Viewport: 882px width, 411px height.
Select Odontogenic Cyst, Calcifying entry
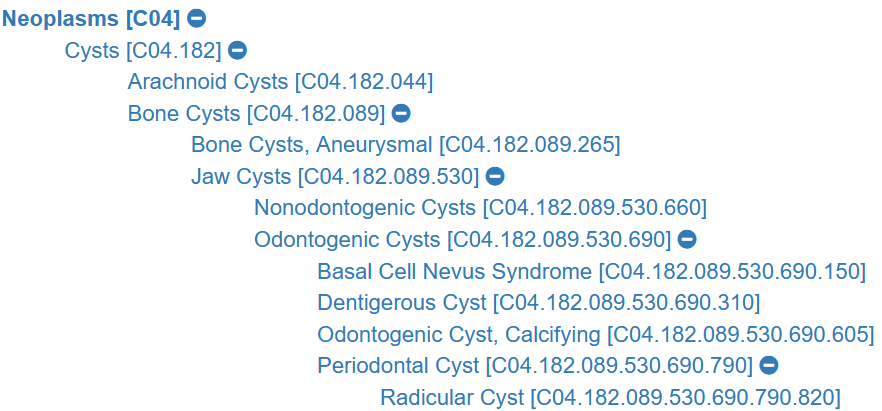(595, 334)
